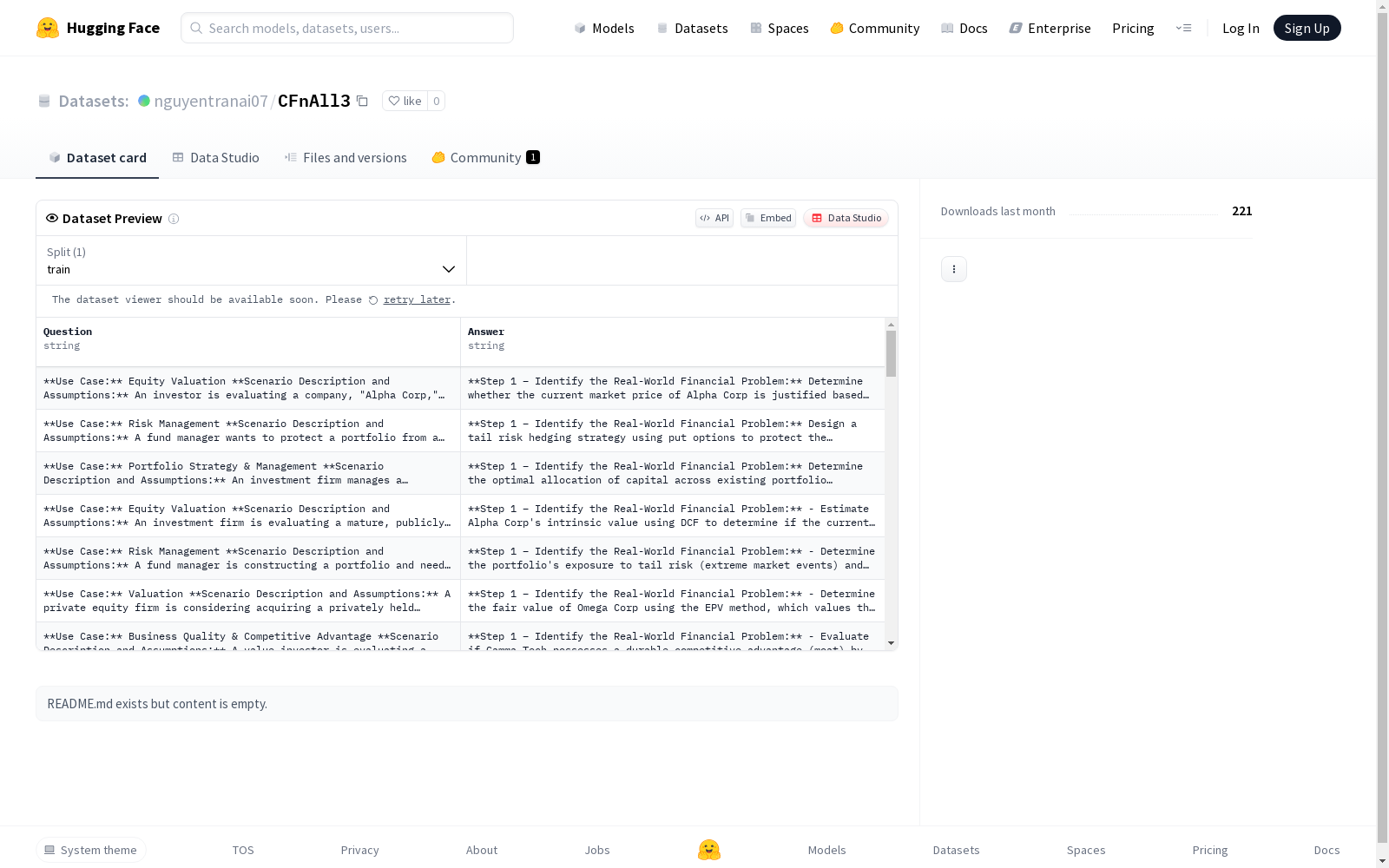Select the answer about Omega Corp fair value

tap(673, 601)
